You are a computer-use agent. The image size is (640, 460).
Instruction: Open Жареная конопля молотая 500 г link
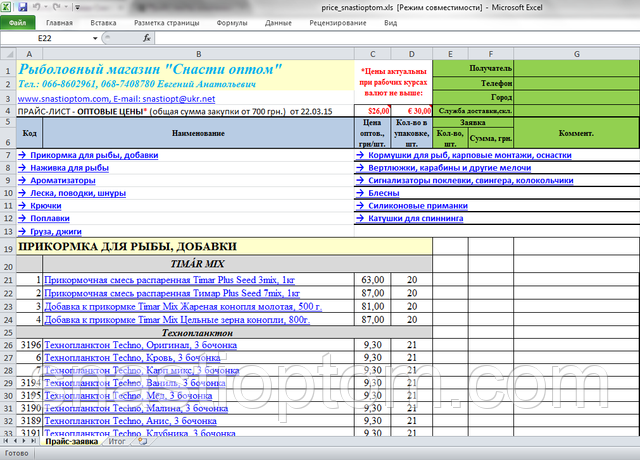tap(183, 307)
